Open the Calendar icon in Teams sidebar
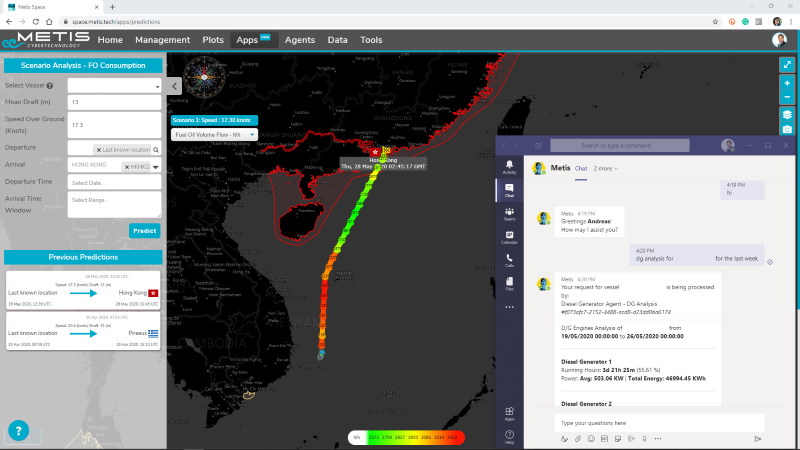 tap(509, 237)
